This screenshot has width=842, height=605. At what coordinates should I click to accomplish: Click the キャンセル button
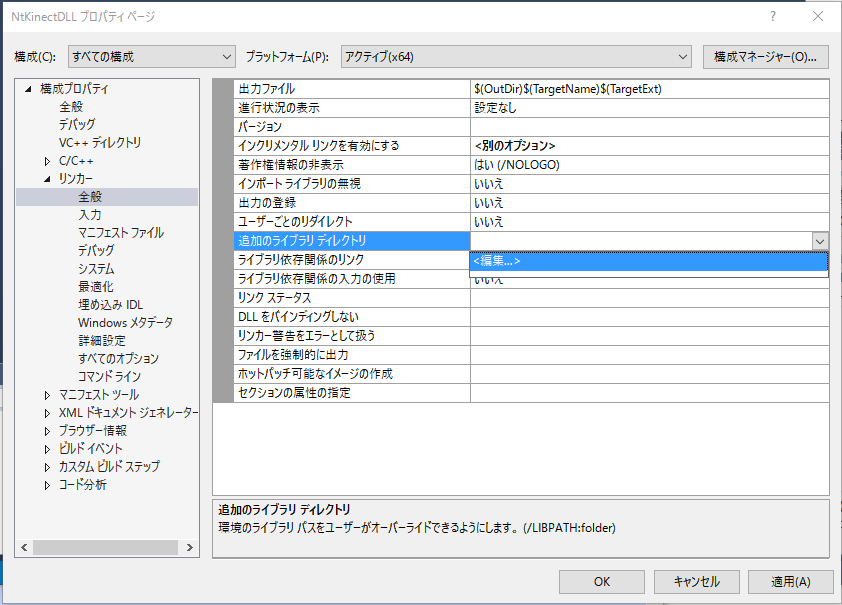696,581
